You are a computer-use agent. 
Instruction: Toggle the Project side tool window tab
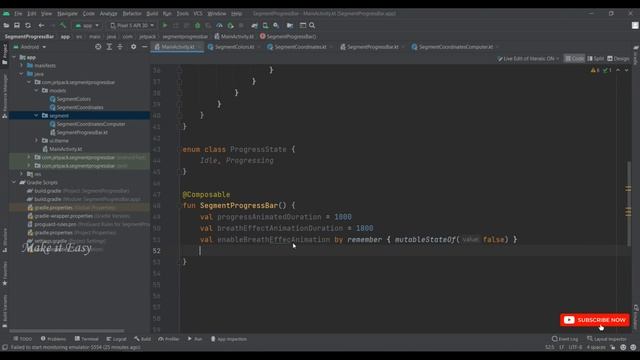tap(4, 54)
